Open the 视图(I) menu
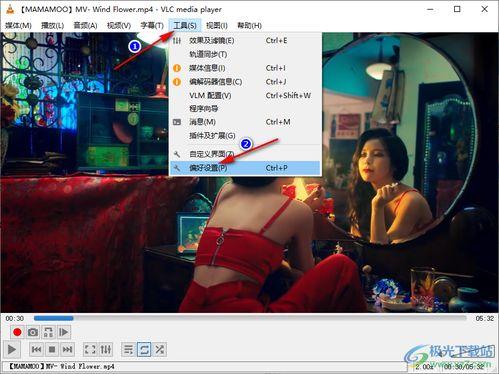The width and height of the screenshot is (499, 374). [217, 26]
